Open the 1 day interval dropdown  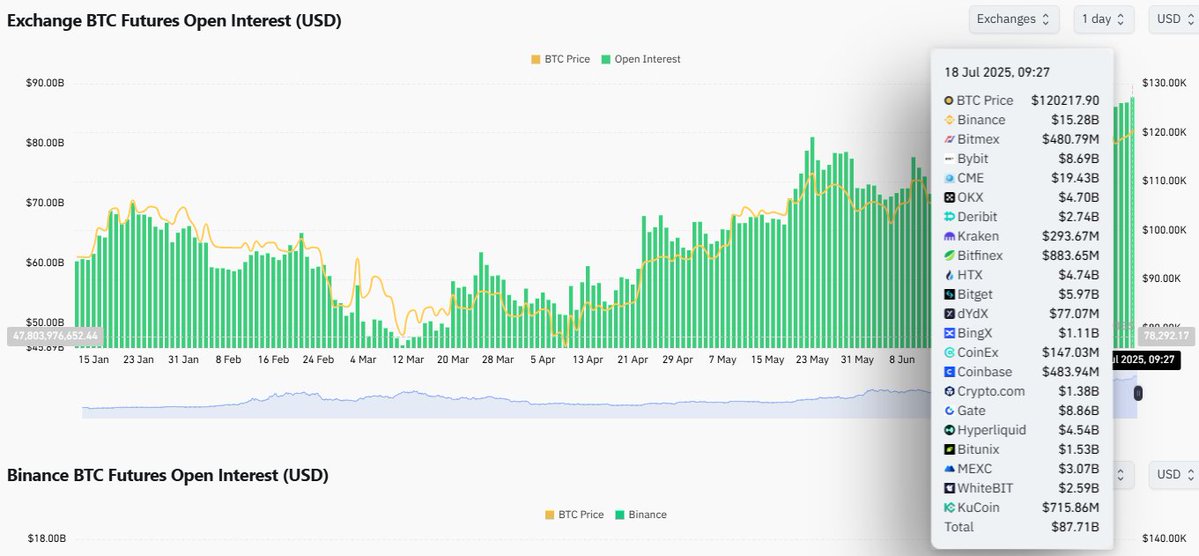[x=1103, y=19]
